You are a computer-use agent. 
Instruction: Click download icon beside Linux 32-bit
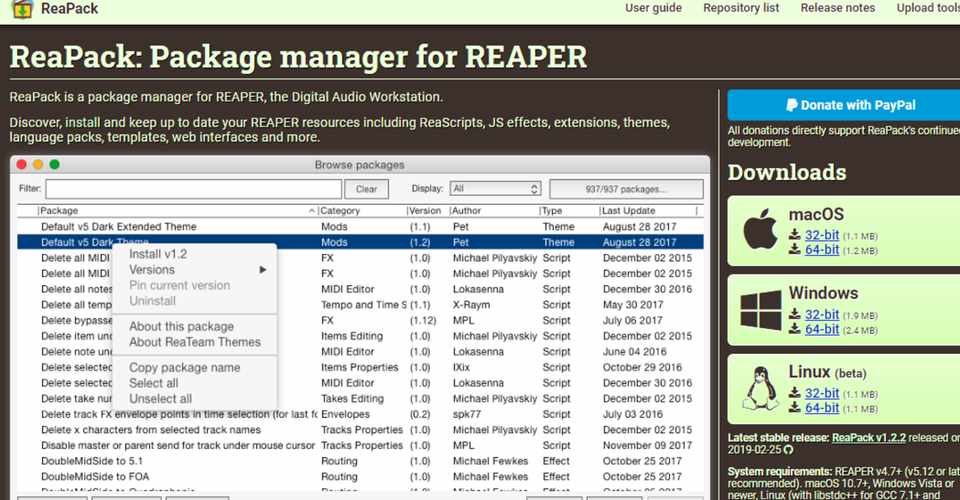coord(795,393)
